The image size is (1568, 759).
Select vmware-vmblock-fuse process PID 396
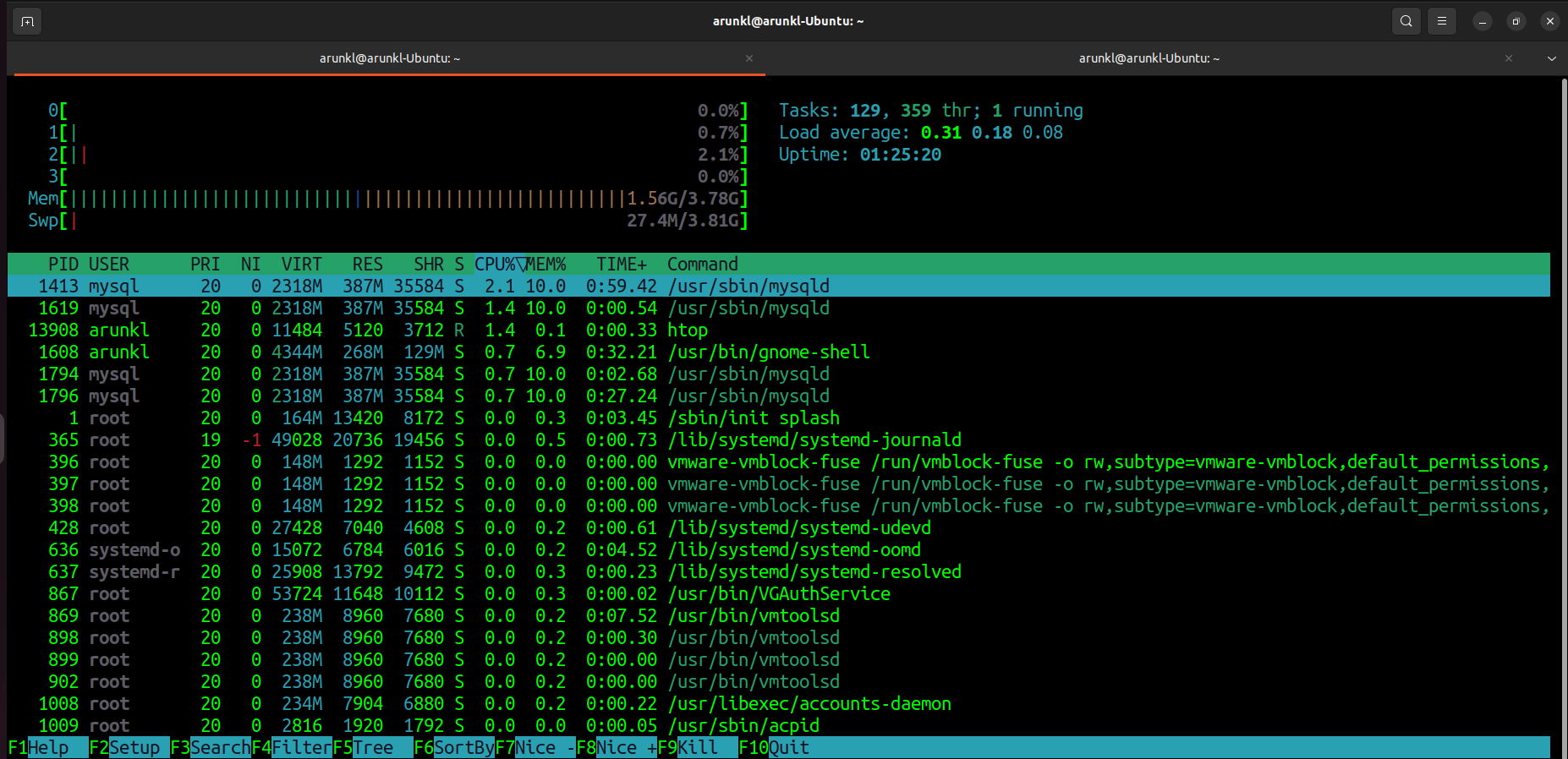coord(779,461)
